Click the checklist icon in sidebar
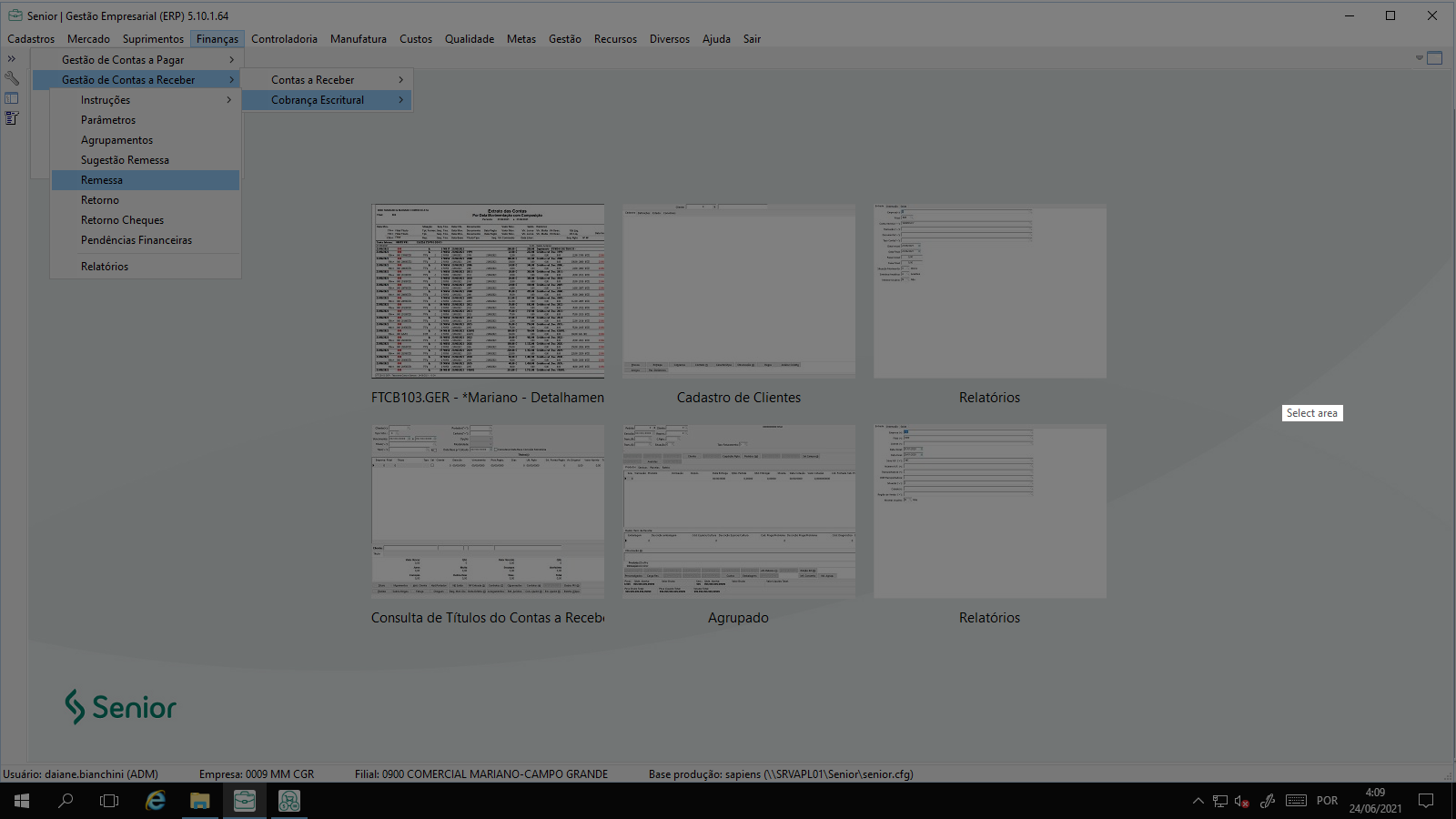The height and width of the screenshot is (819, 1456). (x=12, y=118)
